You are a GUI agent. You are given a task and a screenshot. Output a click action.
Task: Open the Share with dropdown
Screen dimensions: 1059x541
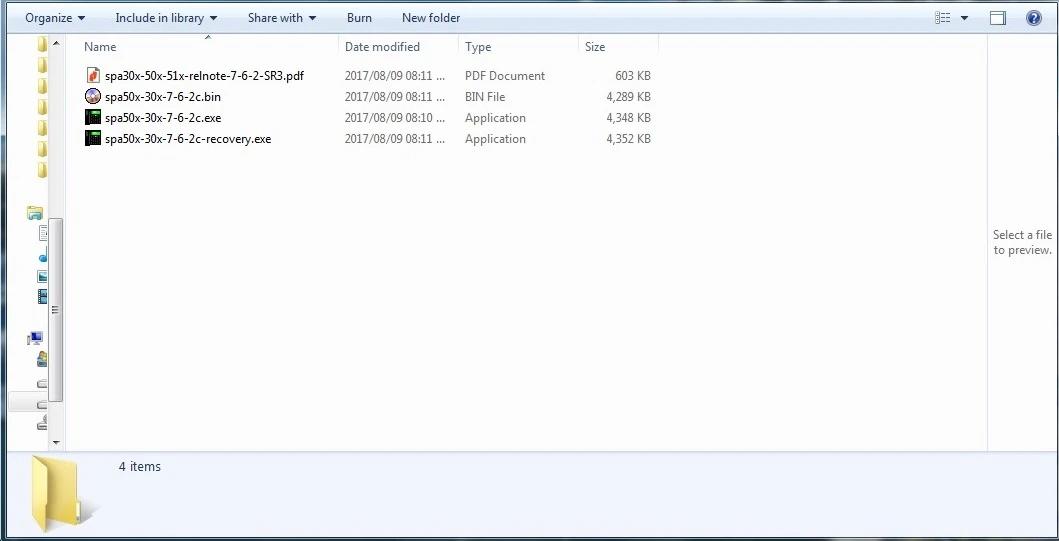[x=282, y=18]
